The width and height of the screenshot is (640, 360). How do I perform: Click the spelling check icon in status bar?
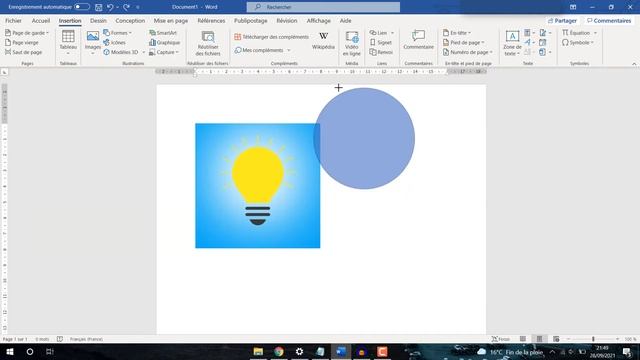(60, 339)
